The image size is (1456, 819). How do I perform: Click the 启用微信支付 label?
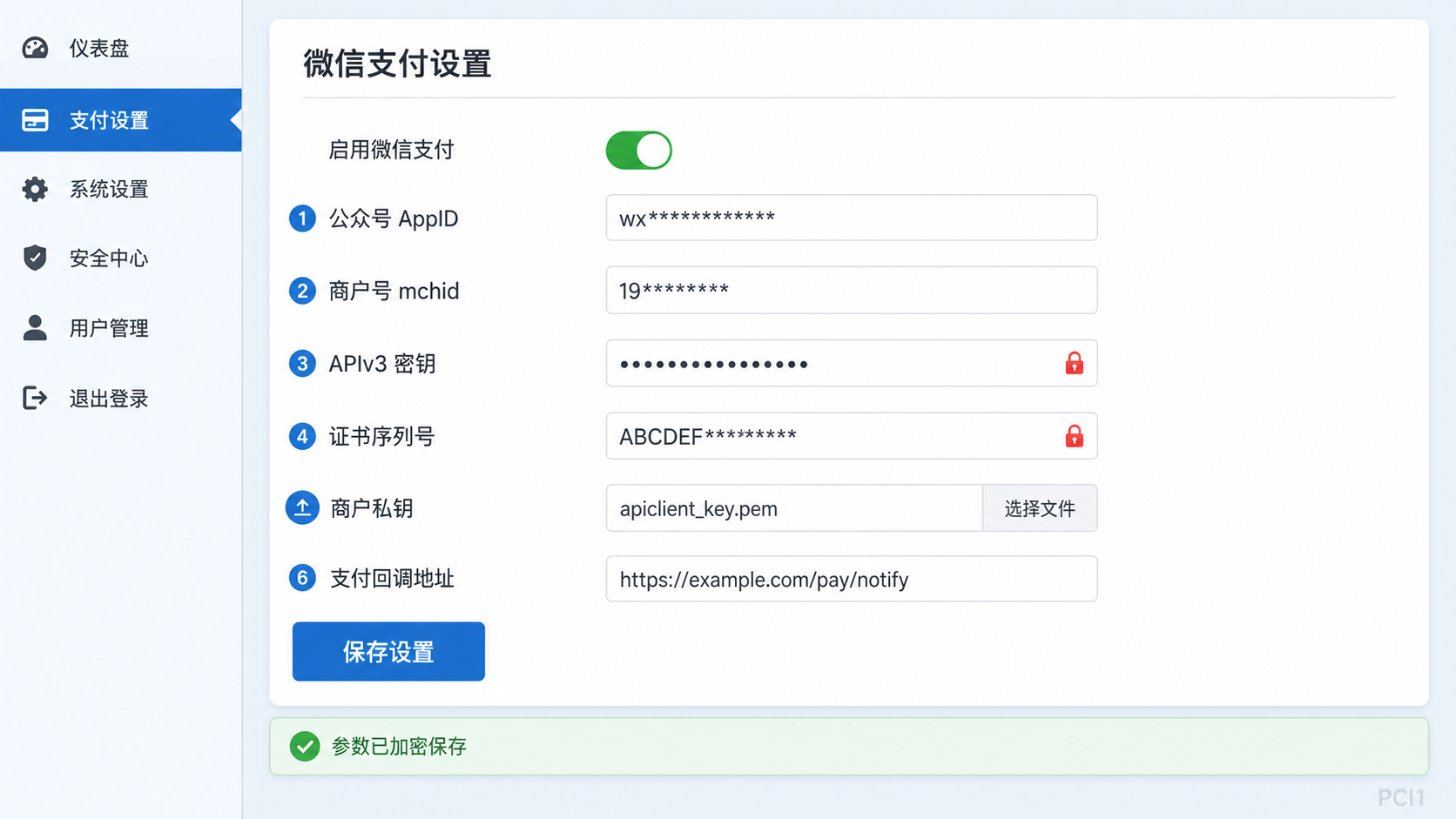[391, 150]
